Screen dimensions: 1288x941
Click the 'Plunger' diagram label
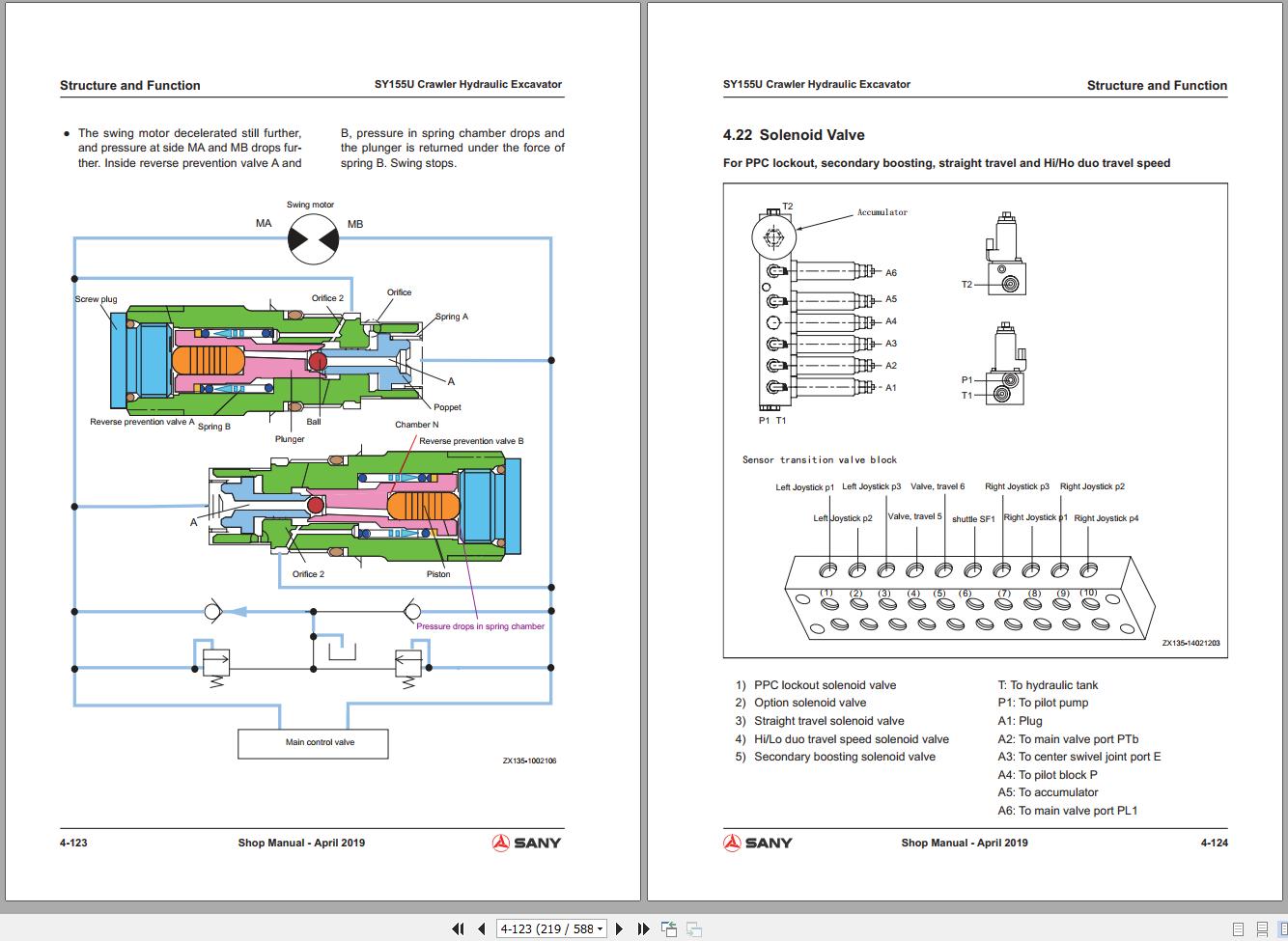[290, 439]
